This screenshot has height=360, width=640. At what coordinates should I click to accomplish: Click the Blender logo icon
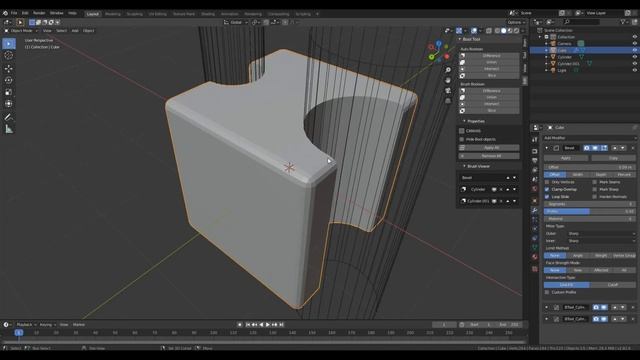point(5,13)
